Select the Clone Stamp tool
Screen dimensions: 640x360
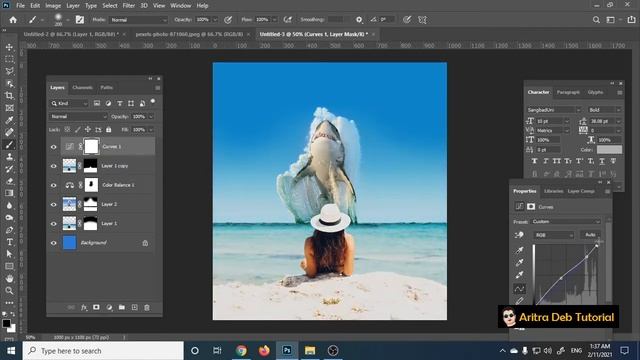point(9,157)
